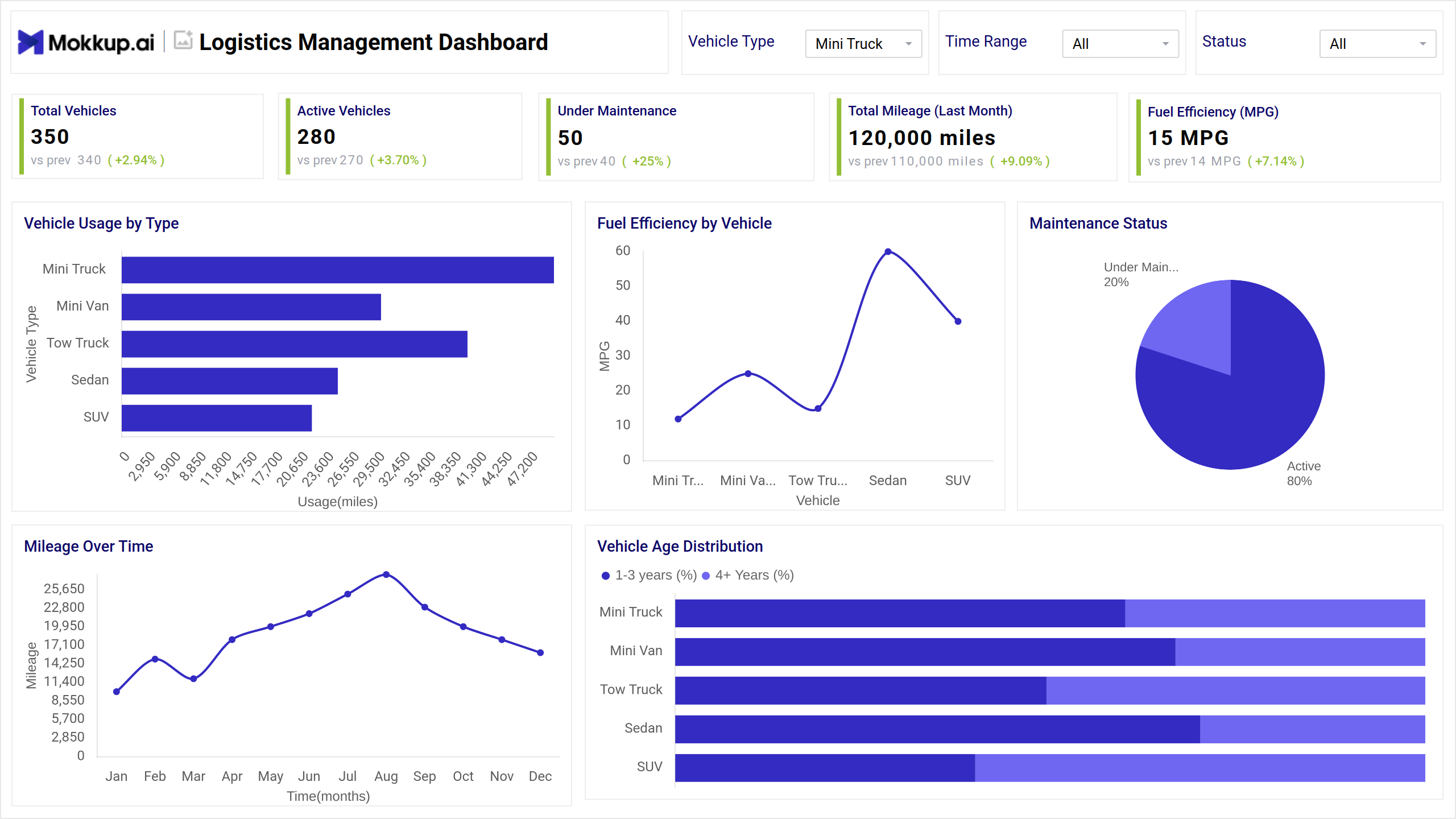Click the +7.14% change indicator
This screenshot has height=819, width=1456.
1276,162
